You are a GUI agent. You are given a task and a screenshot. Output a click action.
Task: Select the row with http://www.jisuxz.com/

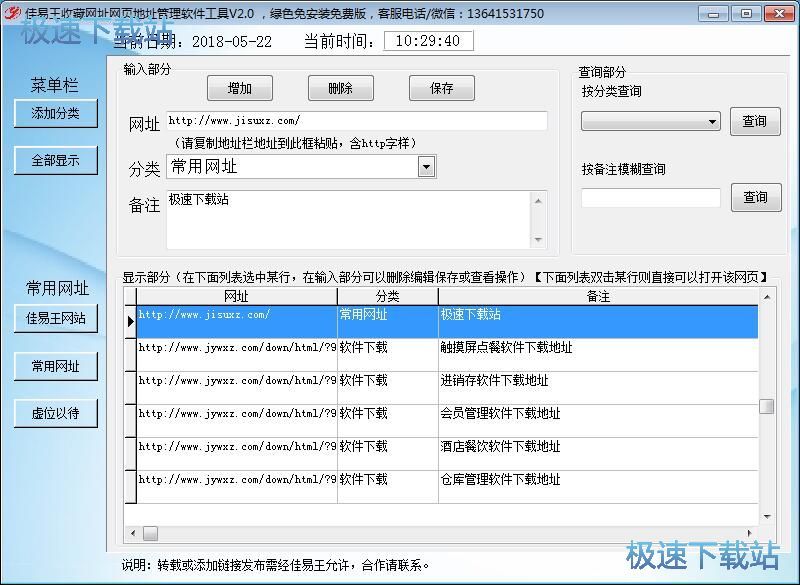click(447, 322)
